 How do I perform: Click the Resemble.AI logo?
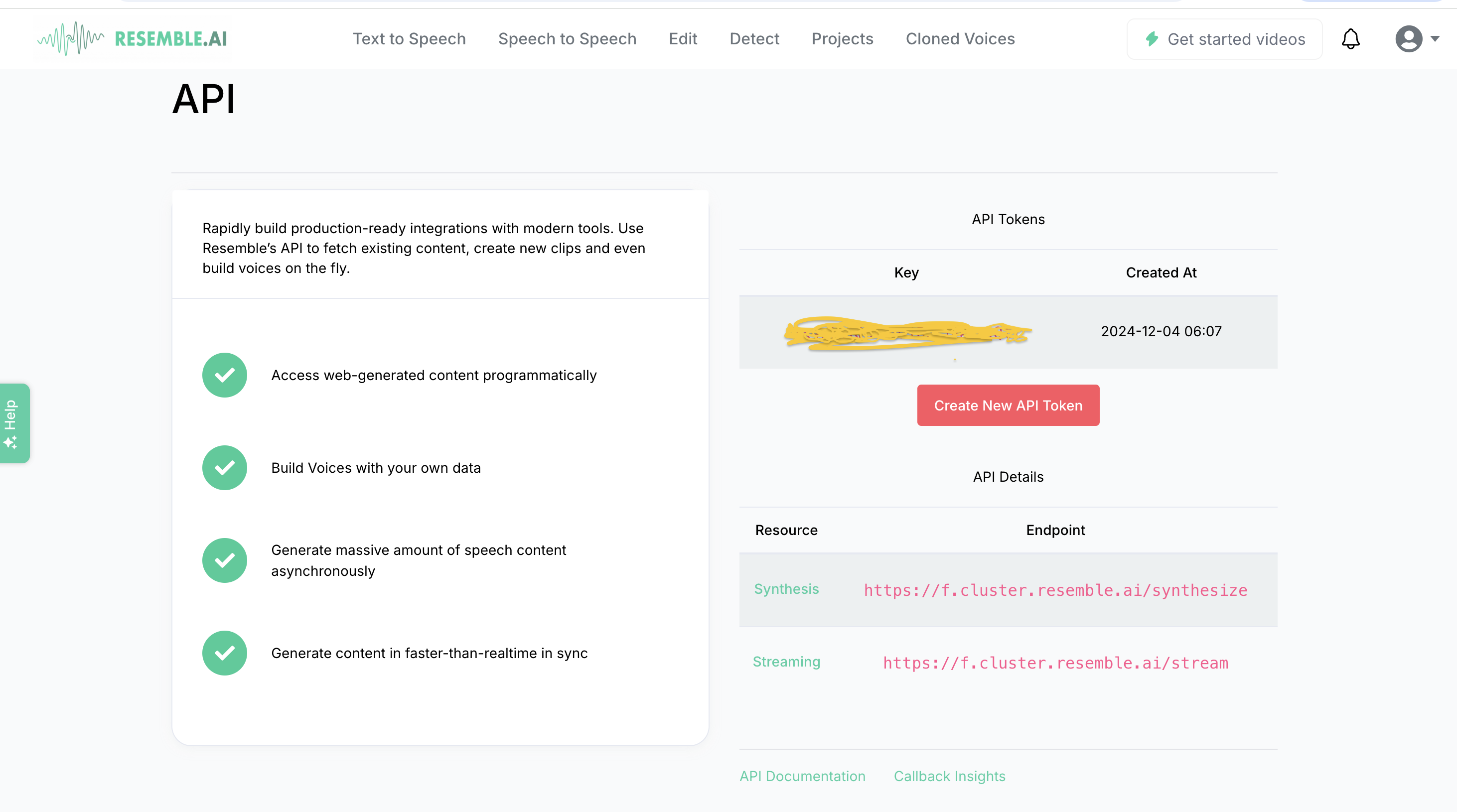click(132, 38)
